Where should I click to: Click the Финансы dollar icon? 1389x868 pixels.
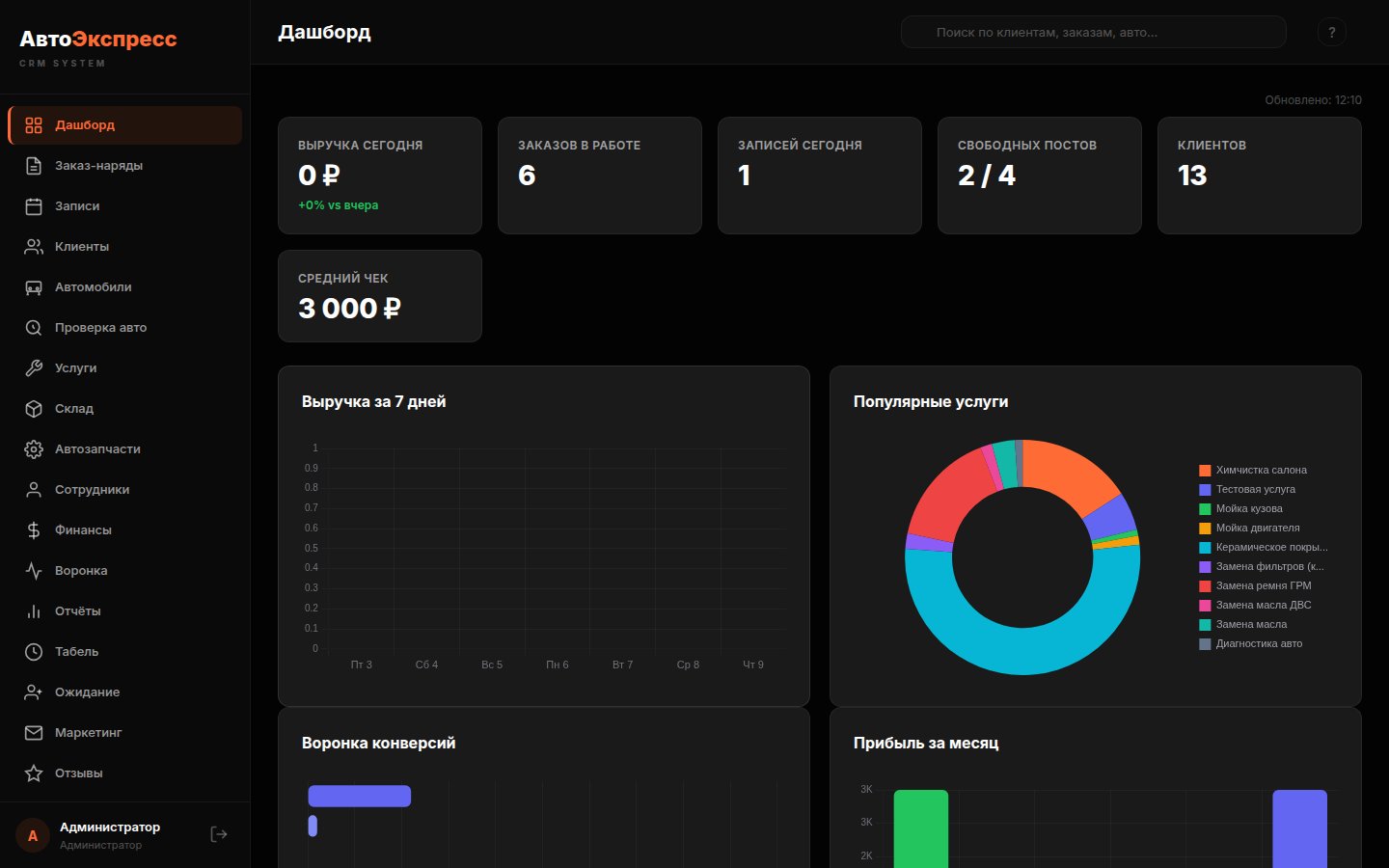33,529
